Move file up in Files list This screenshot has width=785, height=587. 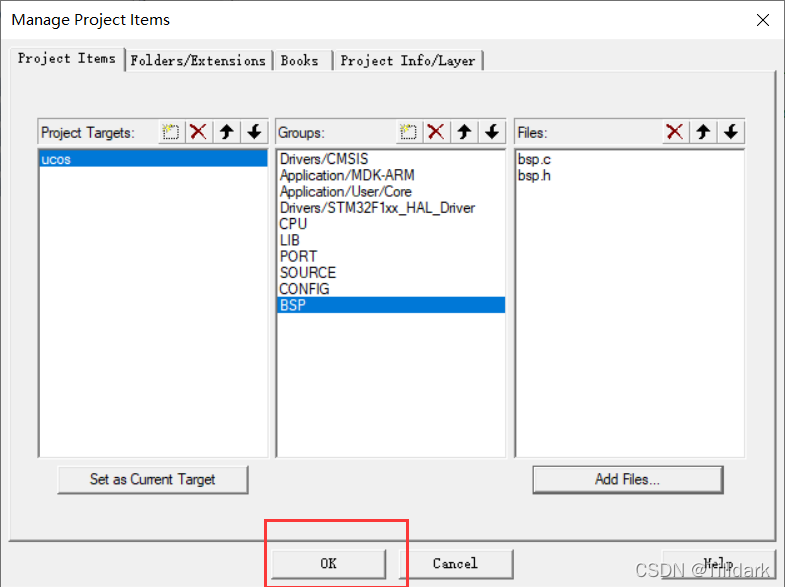click(703, 132)
